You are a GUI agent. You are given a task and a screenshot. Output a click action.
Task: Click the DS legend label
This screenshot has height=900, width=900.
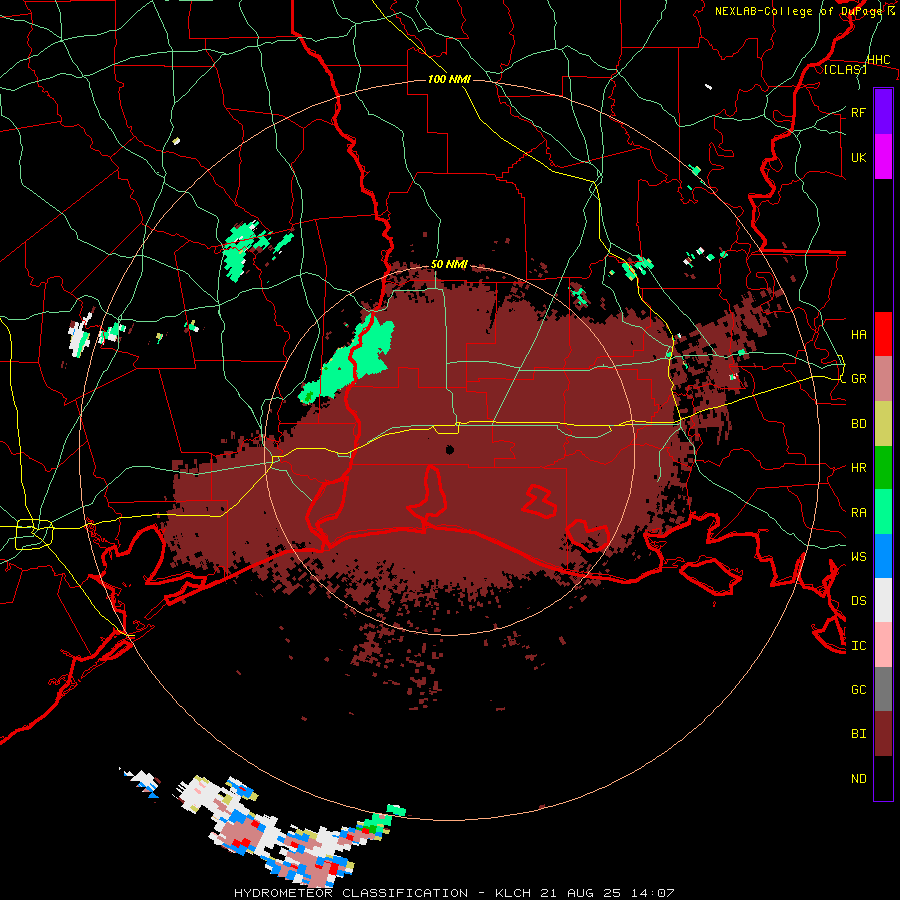click(x=858, y=601)
